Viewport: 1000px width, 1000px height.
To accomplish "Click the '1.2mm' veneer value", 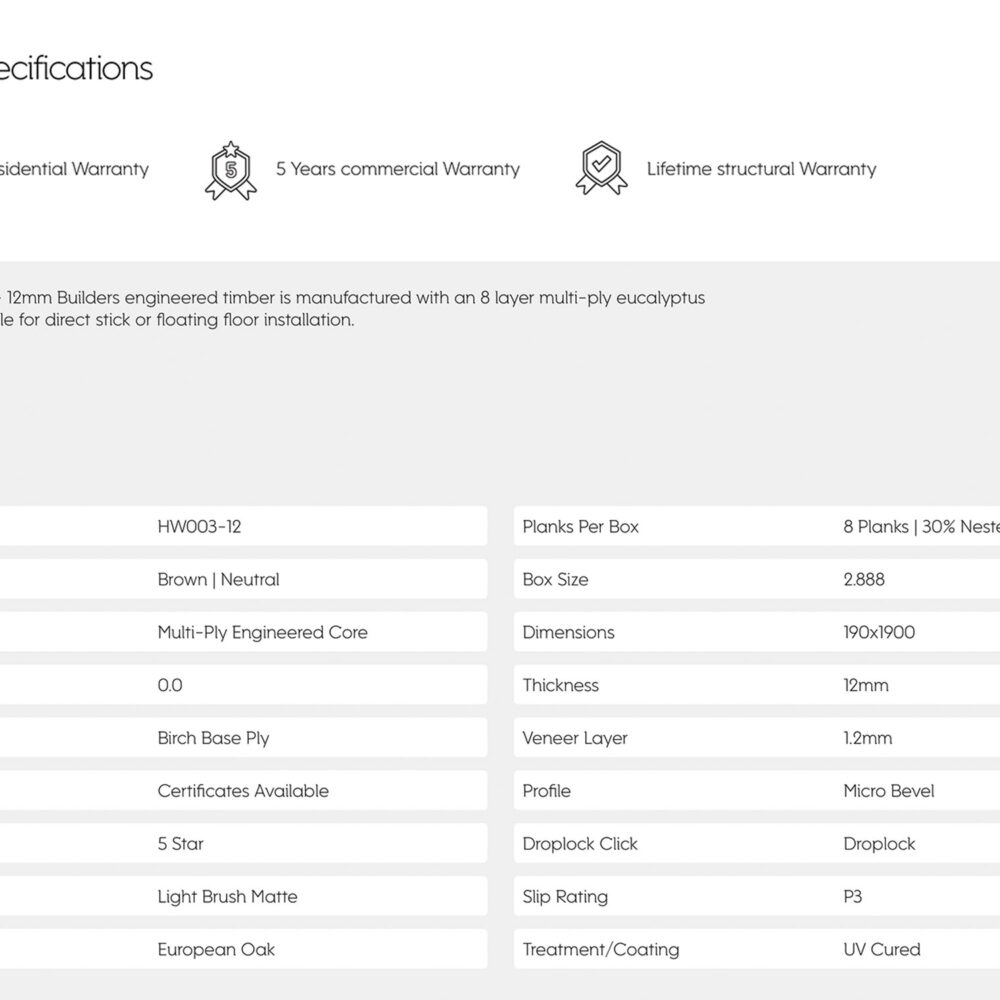I will point(867,739).
